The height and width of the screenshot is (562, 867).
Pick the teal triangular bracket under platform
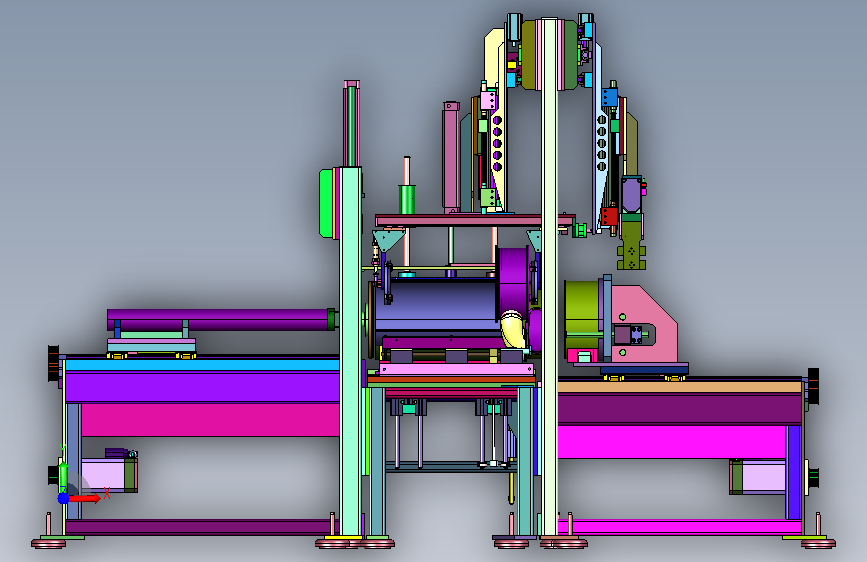[x=389, y=241]
